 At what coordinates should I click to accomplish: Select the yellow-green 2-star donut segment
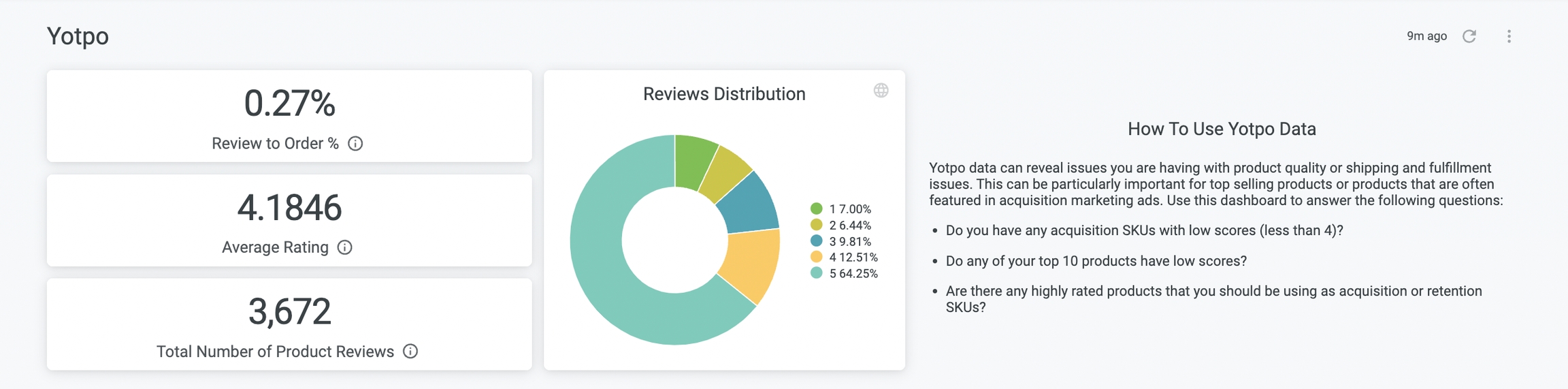[725, 174]
